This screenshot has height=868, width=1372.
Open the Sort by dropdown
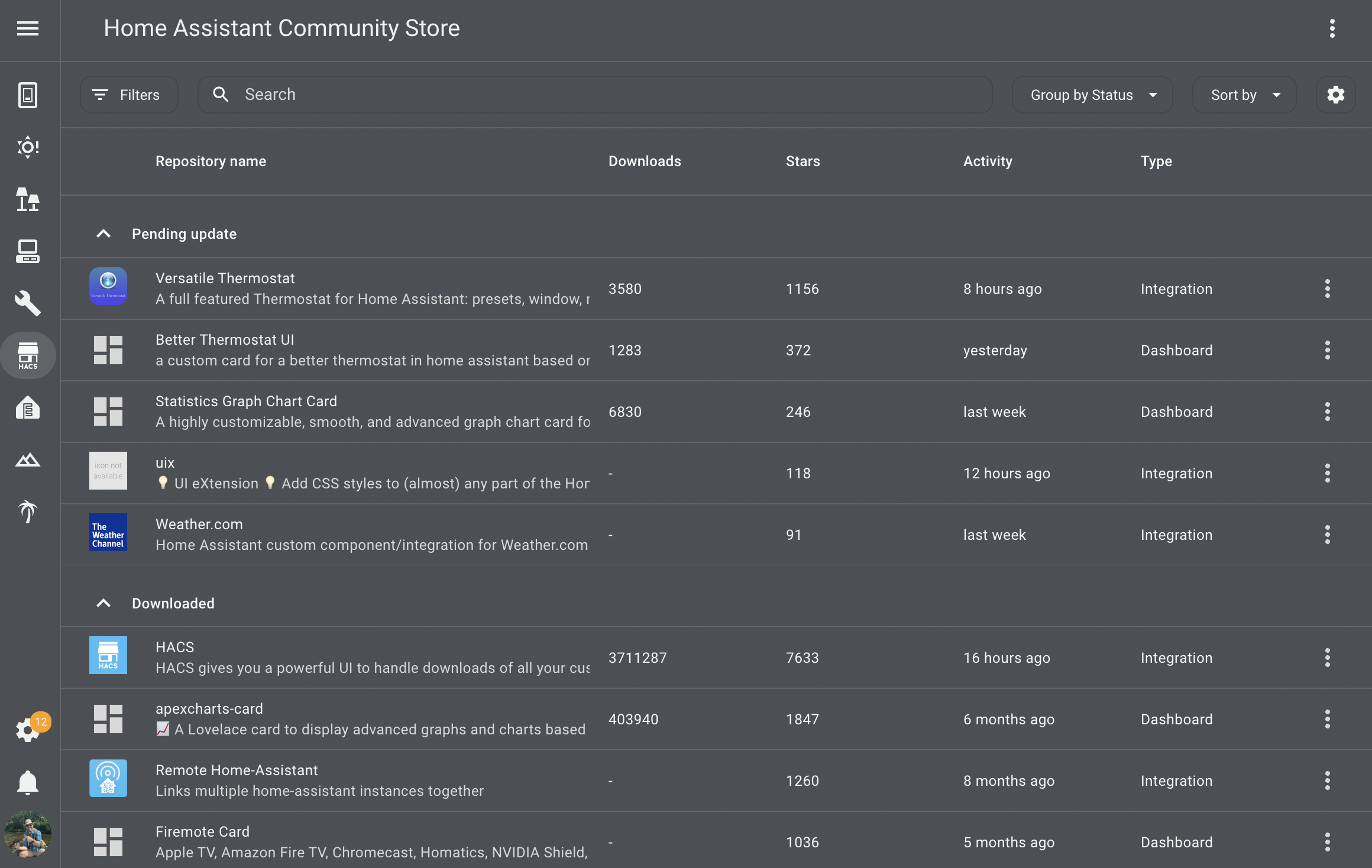pyautogui.click(x=1244, y=95)
